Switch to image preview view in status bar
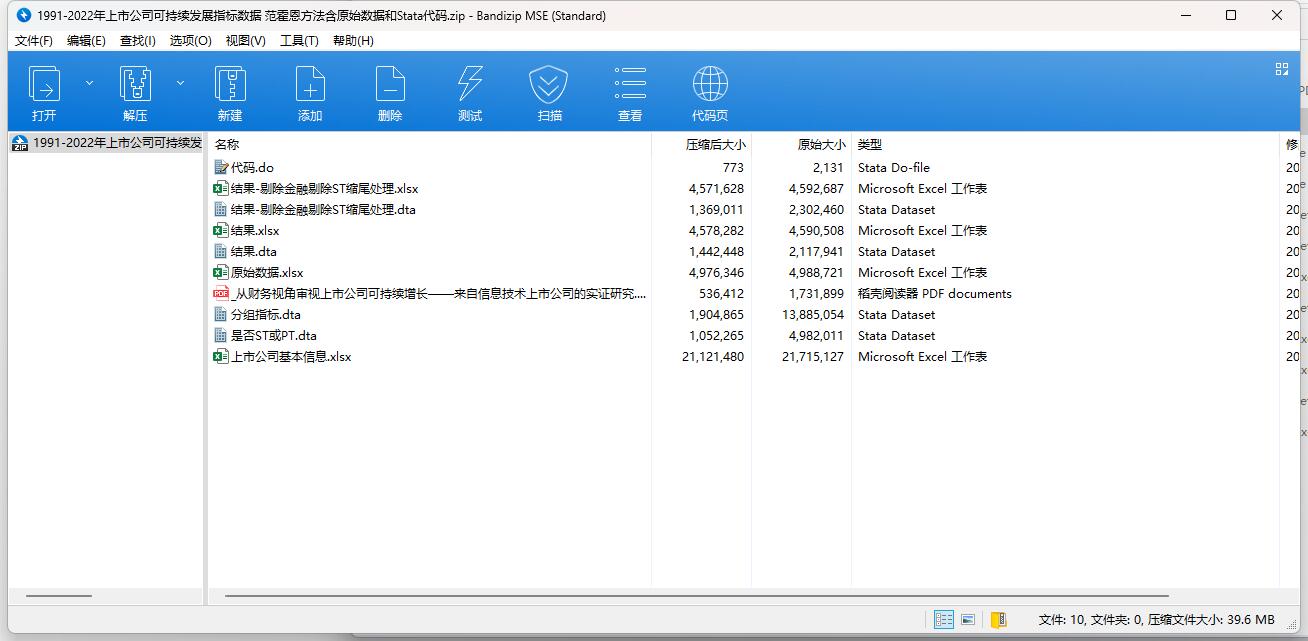The image size is (1308, 641). click(x=968, y=620)
